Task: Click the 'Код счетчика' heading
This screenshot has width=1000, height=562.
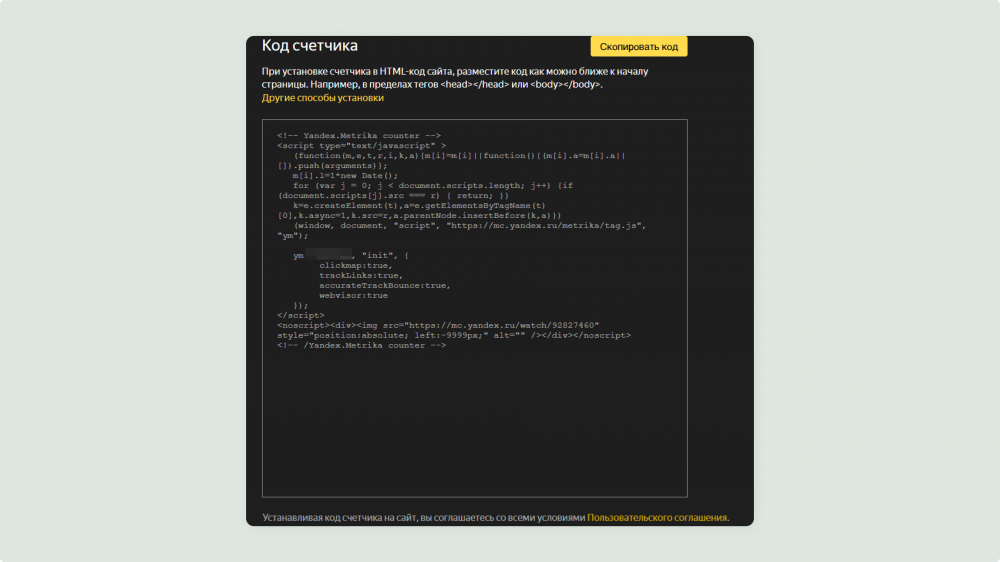Action: pos(310,45)
